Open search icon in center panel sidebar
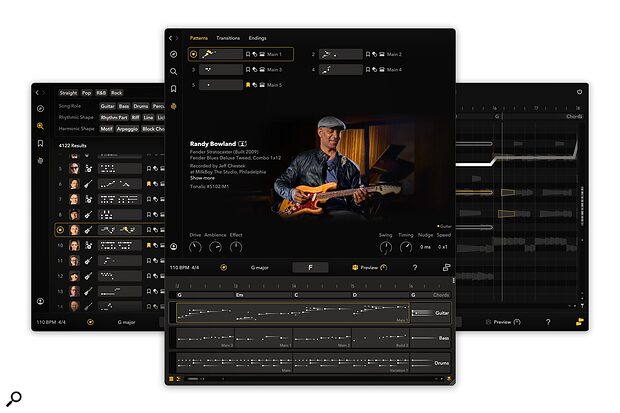620x413 pixels. point(174,71)
